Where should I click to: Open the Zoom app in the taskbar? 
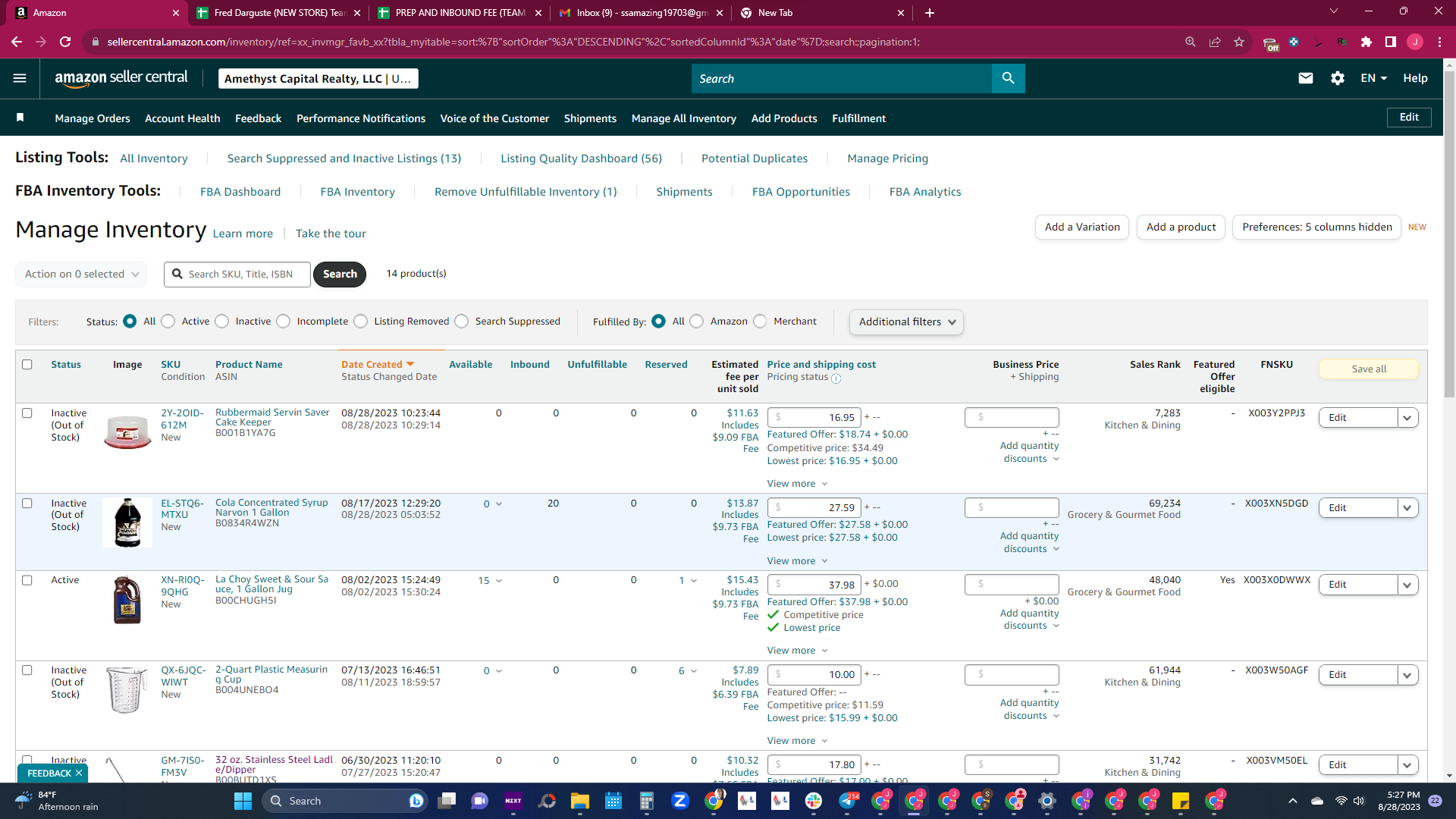[680, 801]
